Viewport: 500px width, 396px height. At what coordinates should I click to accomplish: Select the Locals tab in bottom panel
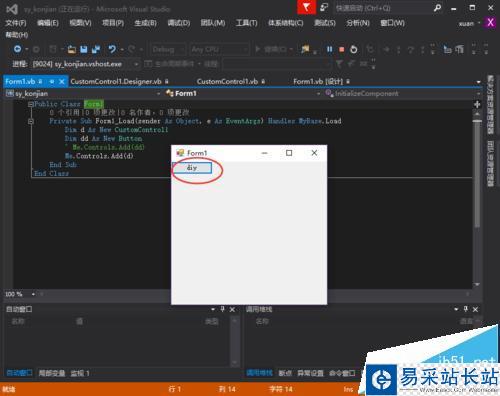click(52, 373)
